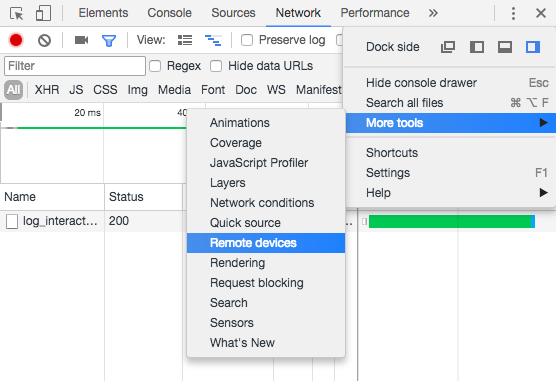
Task: Dock DevTools to the right
Action: [x=533, y=47]
